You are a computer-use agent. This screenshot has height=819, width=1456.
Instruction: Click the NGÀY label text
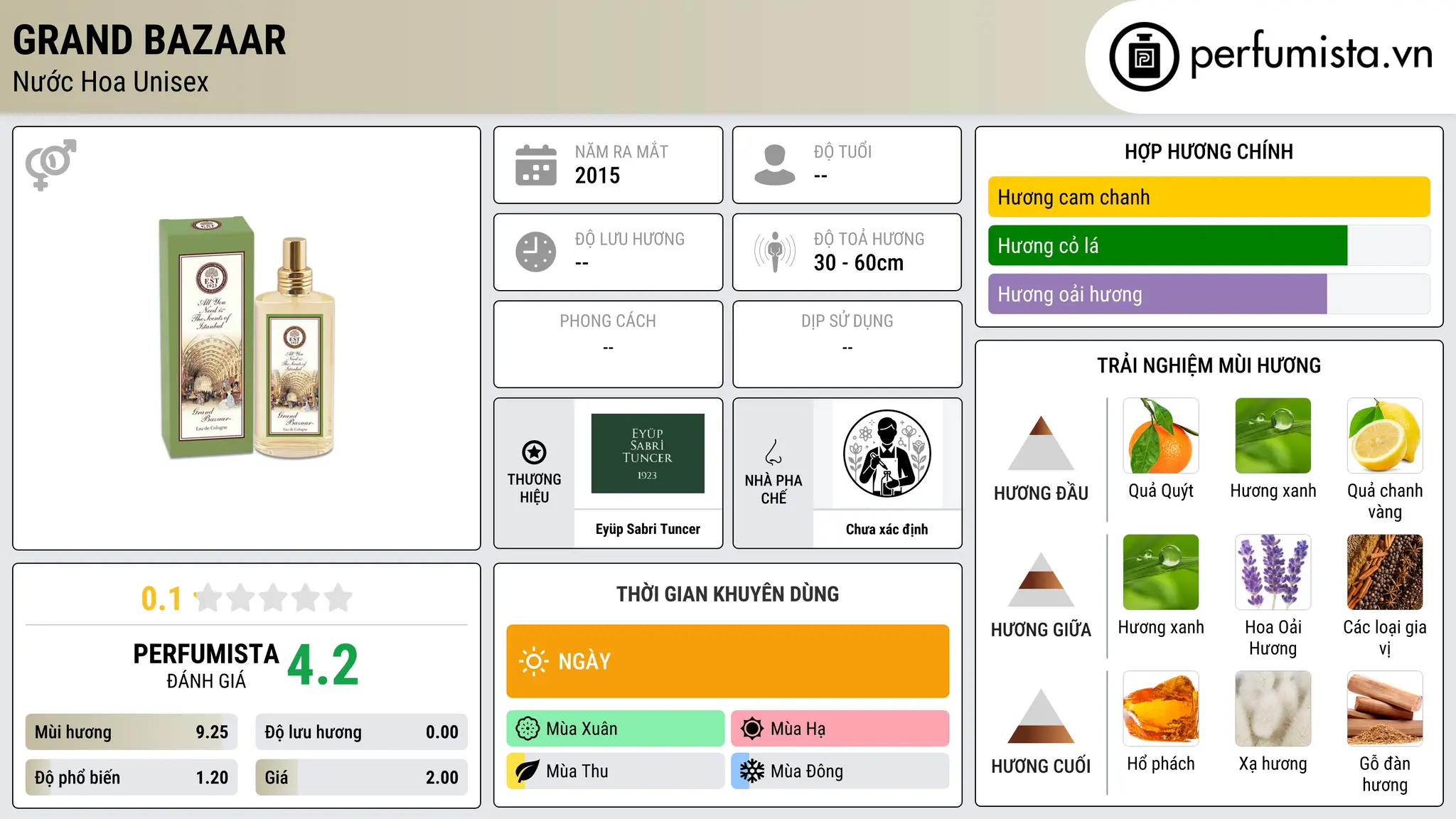click(x=584, y=662)
